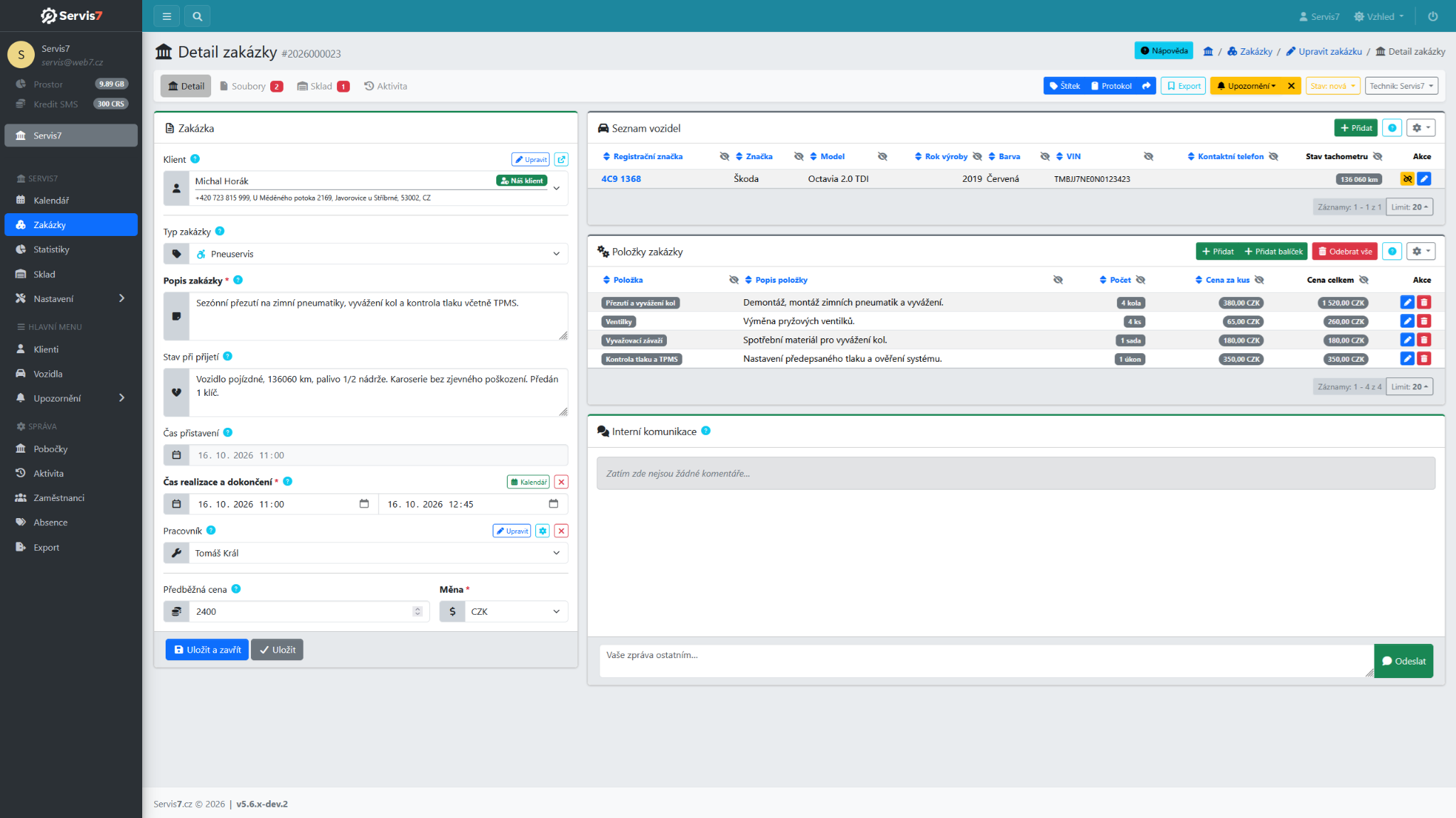Click the Uložit a zavřít button

(x=207, y=650)
